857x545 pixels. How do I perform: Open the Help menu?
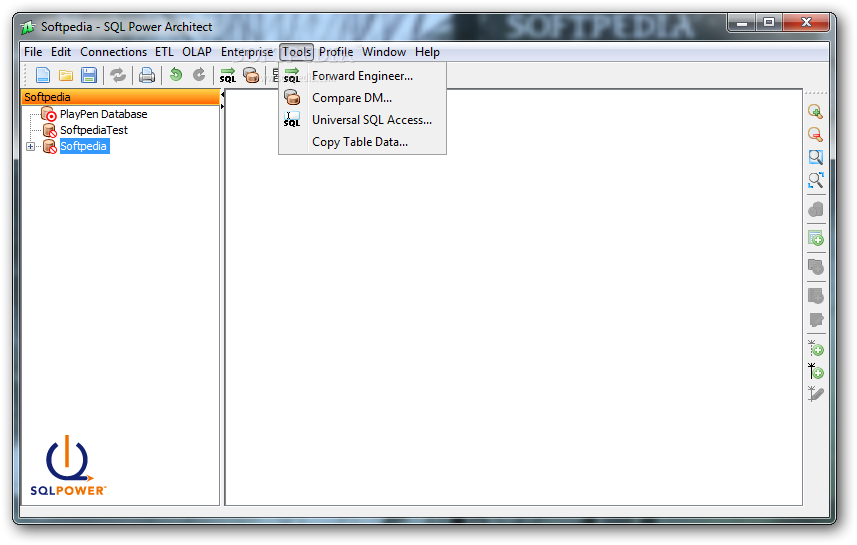pyautogui.click(x=427, y=52)
